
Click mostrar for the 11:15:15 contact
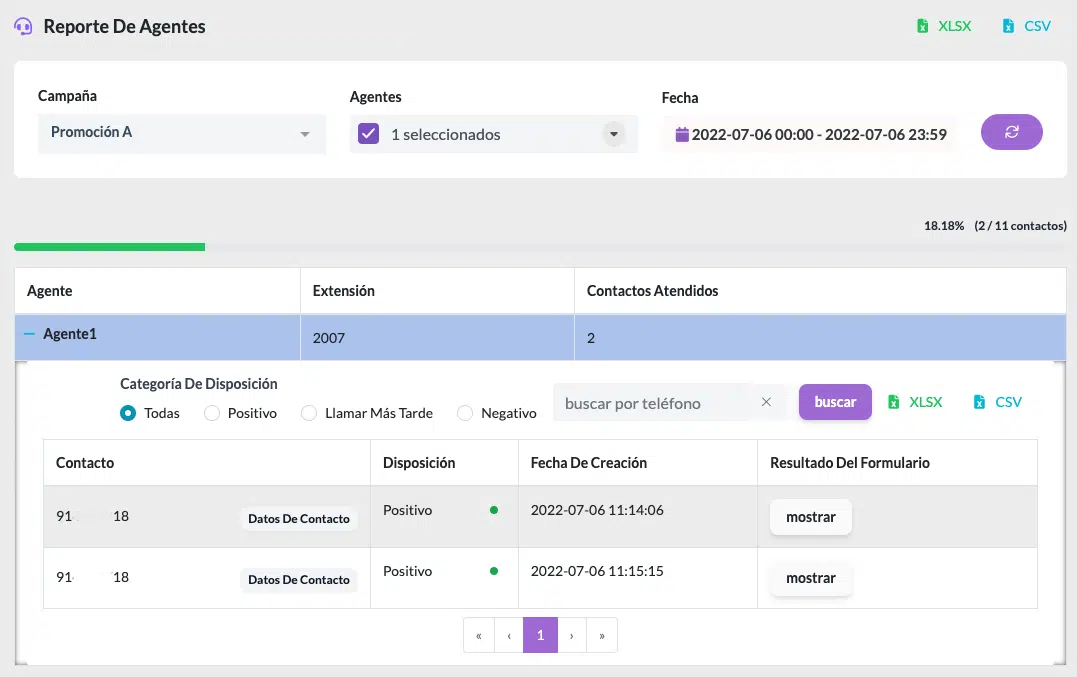click(810, 578)
